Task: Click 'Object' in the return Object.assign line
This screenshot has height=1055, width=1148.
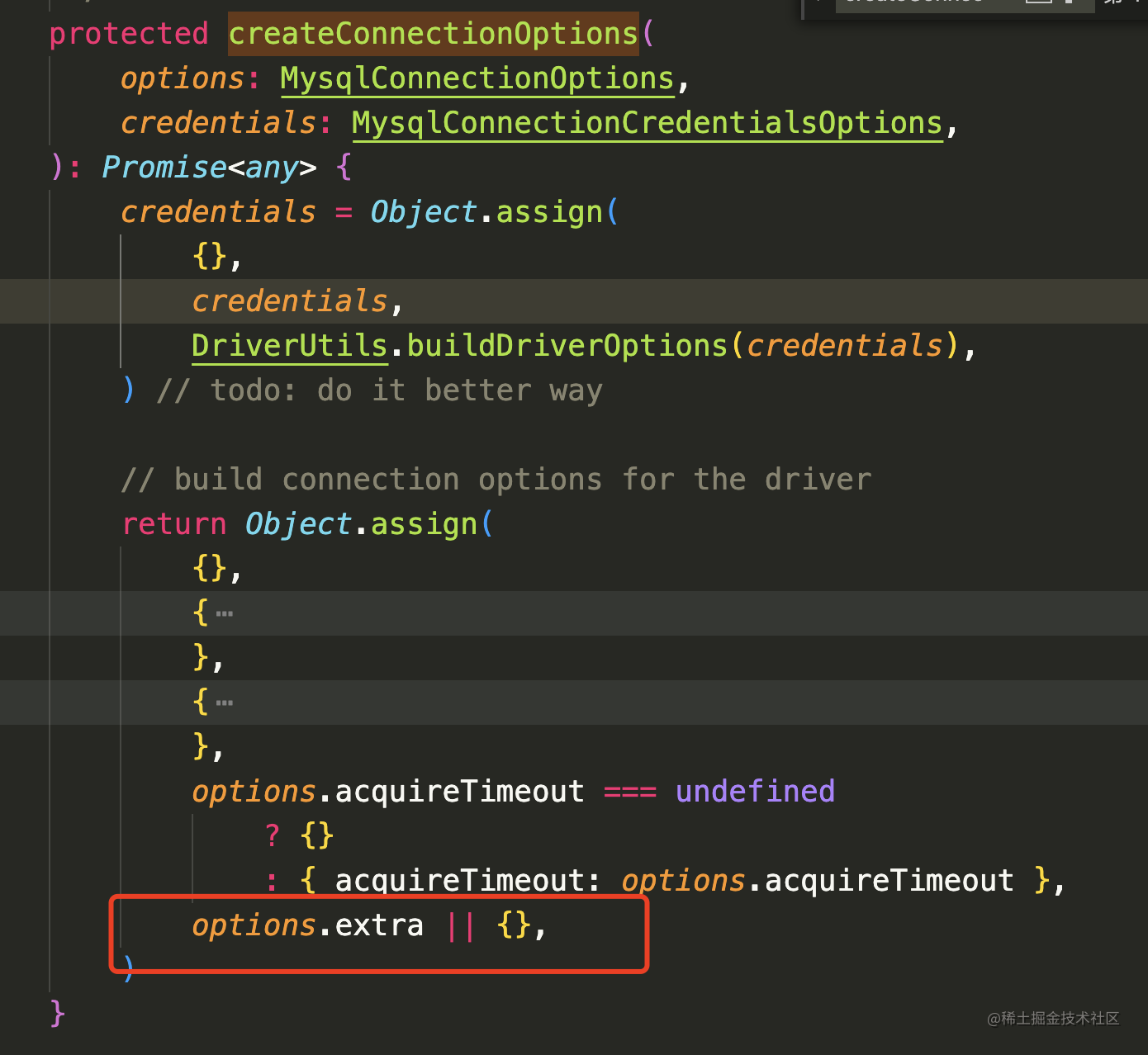Action: (x=298, y=524)
